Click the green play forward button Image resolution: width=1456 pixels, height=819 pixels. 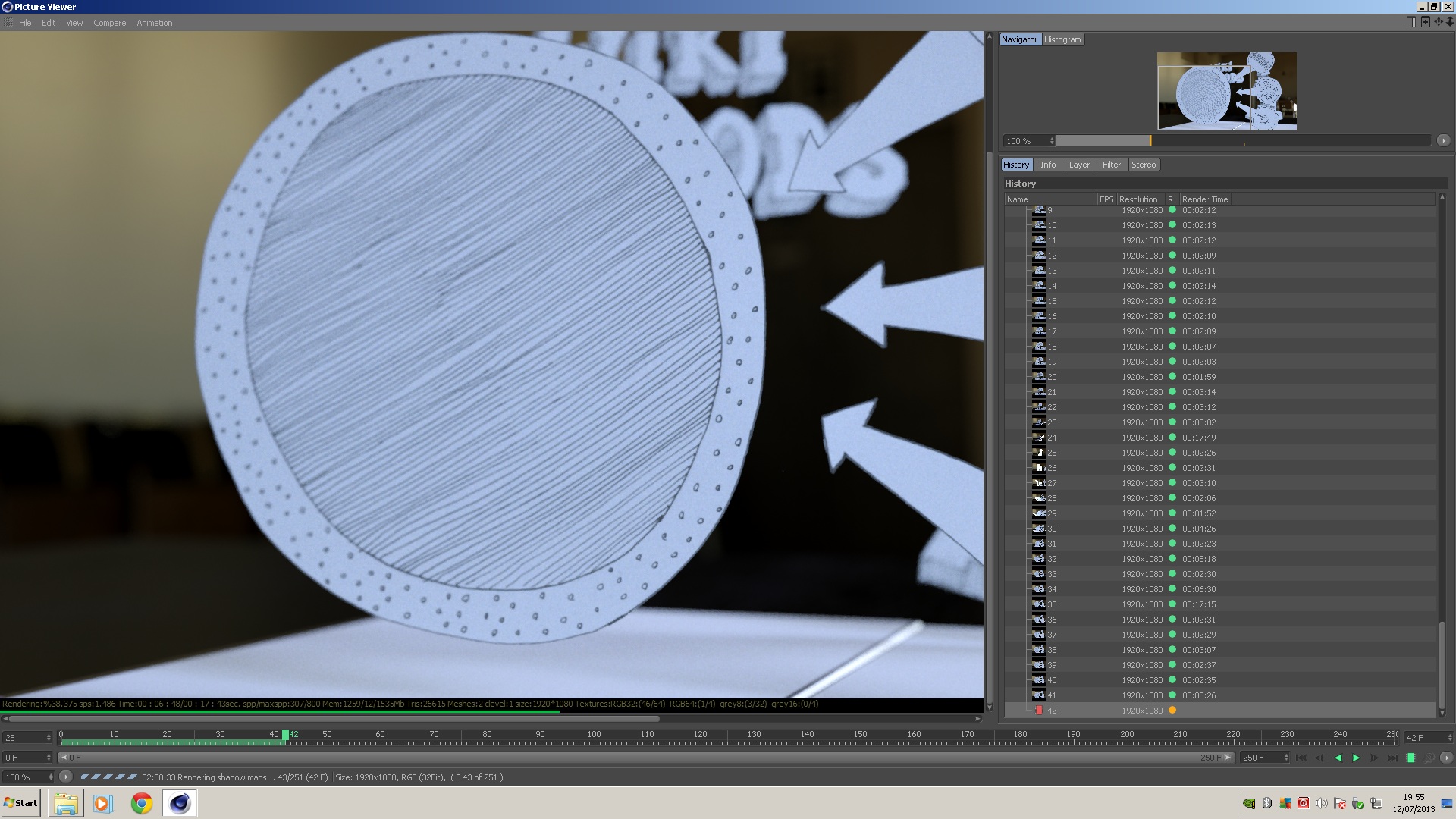click(1356, 758)
